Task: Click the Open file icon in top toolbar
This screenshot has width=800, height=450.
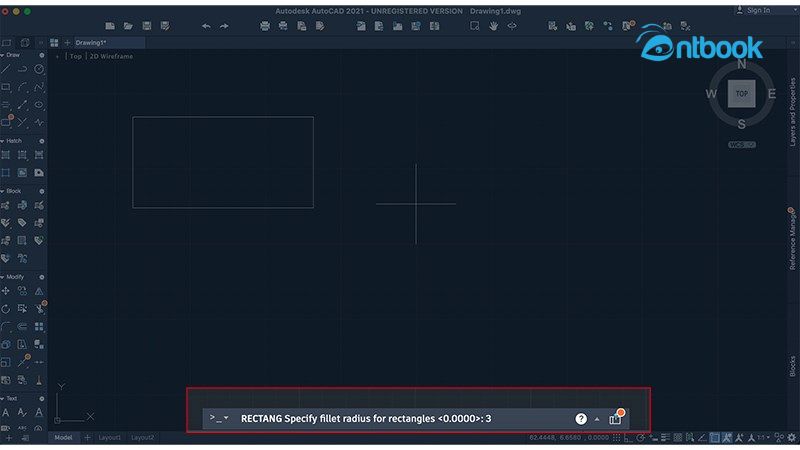Action: click(128, 26)
